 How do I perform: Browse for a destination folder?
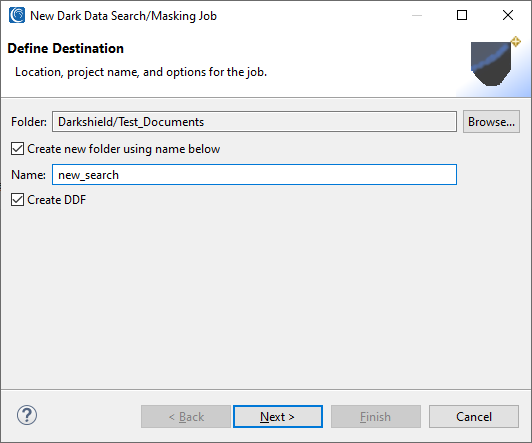[491, 121]
